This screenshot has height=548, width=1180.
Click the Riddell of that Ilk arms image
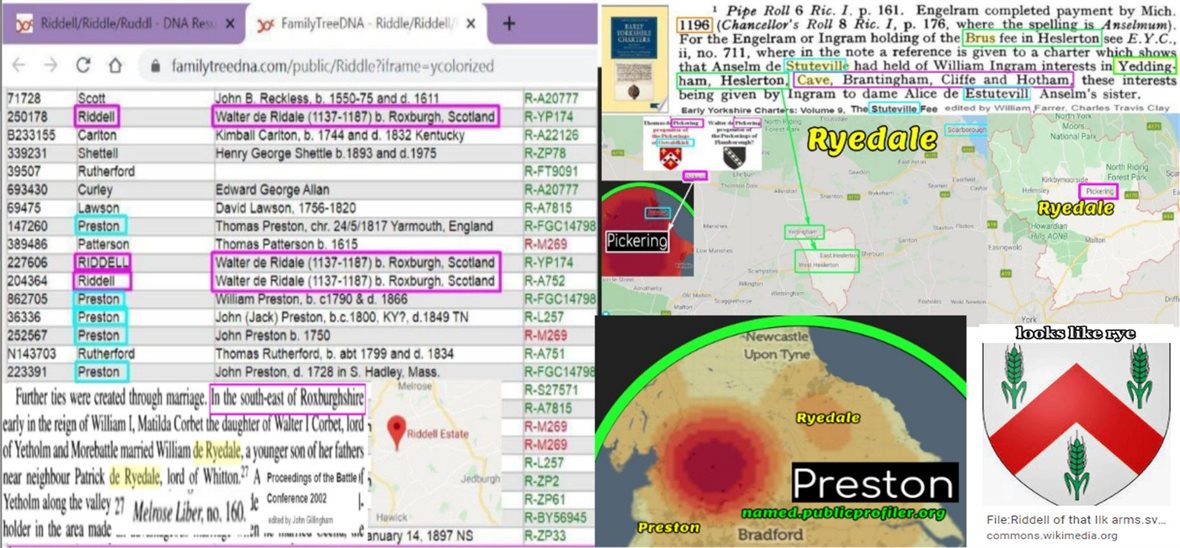1074,416
